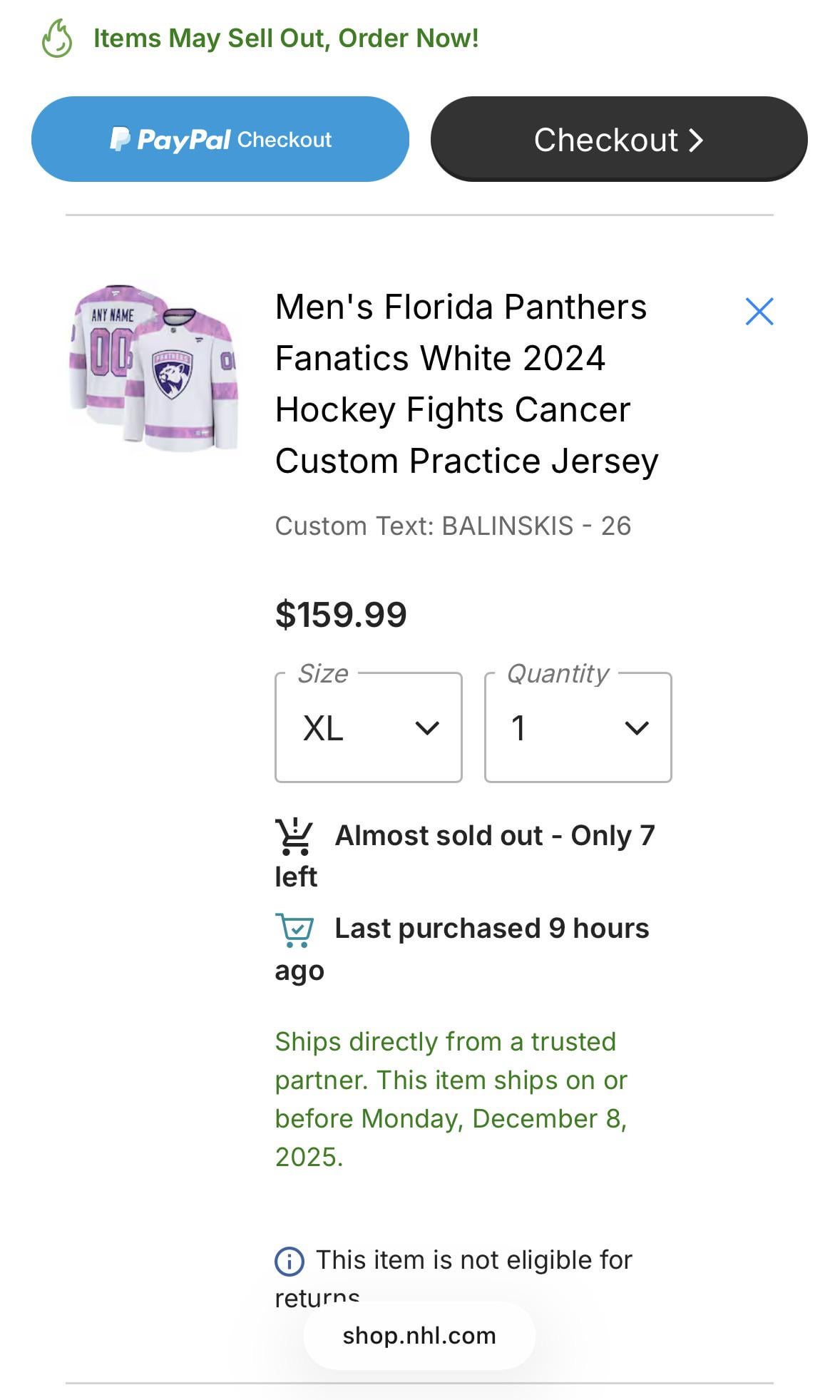Viewport: 840px width, 1400px height.
Task: Click the PayPal logo icon
Action: pos(120,139)
